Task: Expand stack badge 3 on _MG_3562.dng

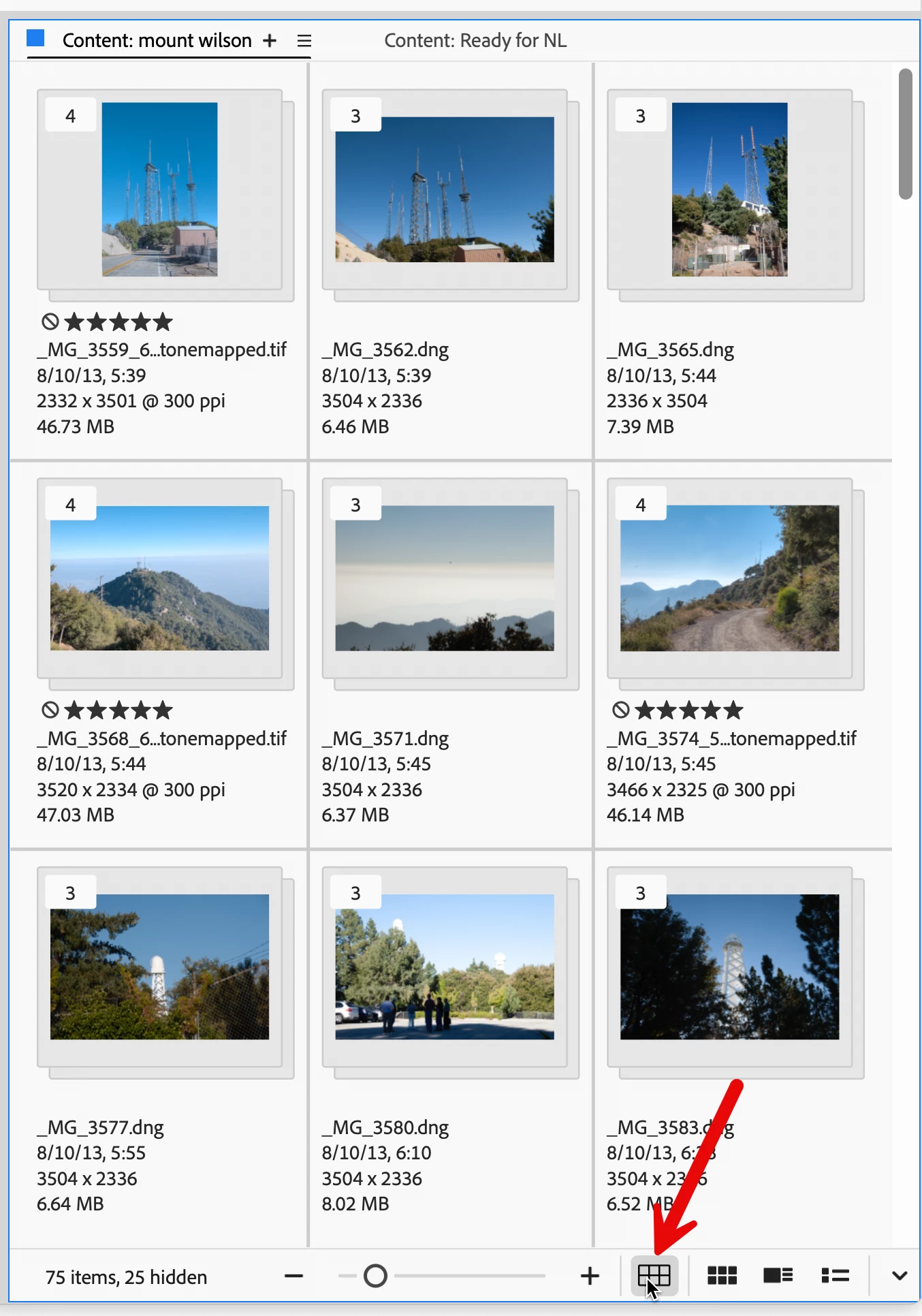Action: click(x=355, y=116)
